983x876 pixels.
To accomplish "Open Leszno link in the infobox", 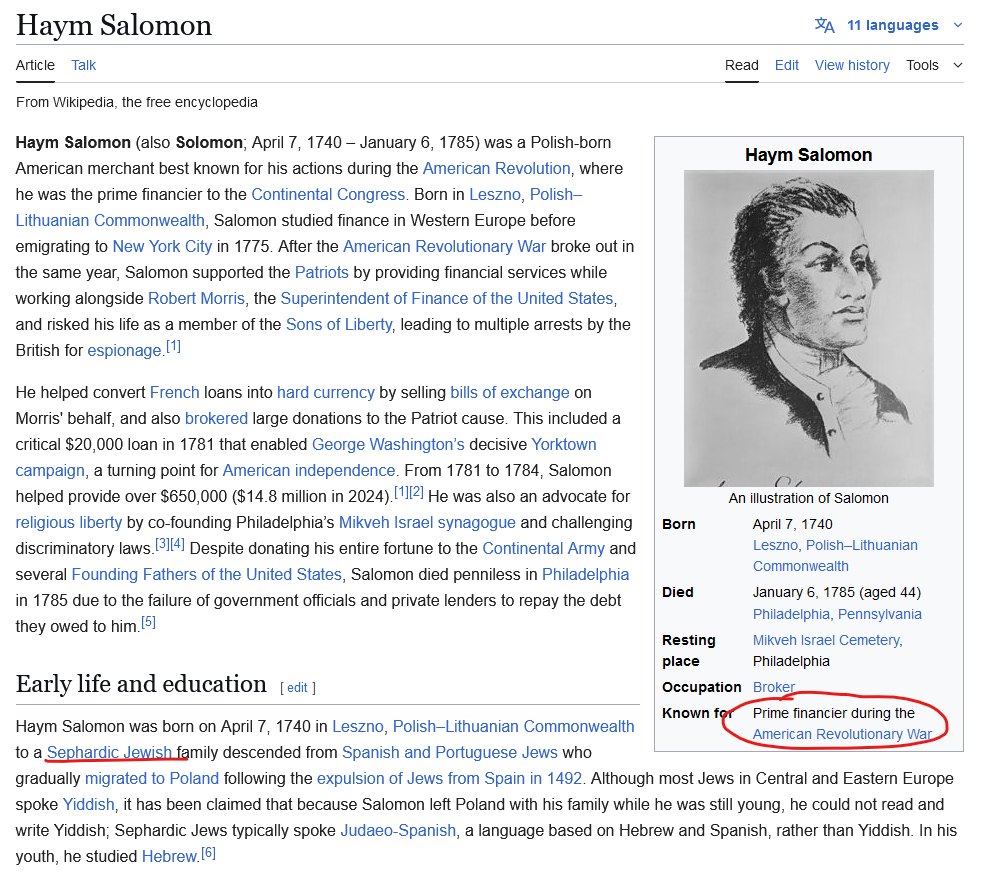I will click(x=775, y=546).
